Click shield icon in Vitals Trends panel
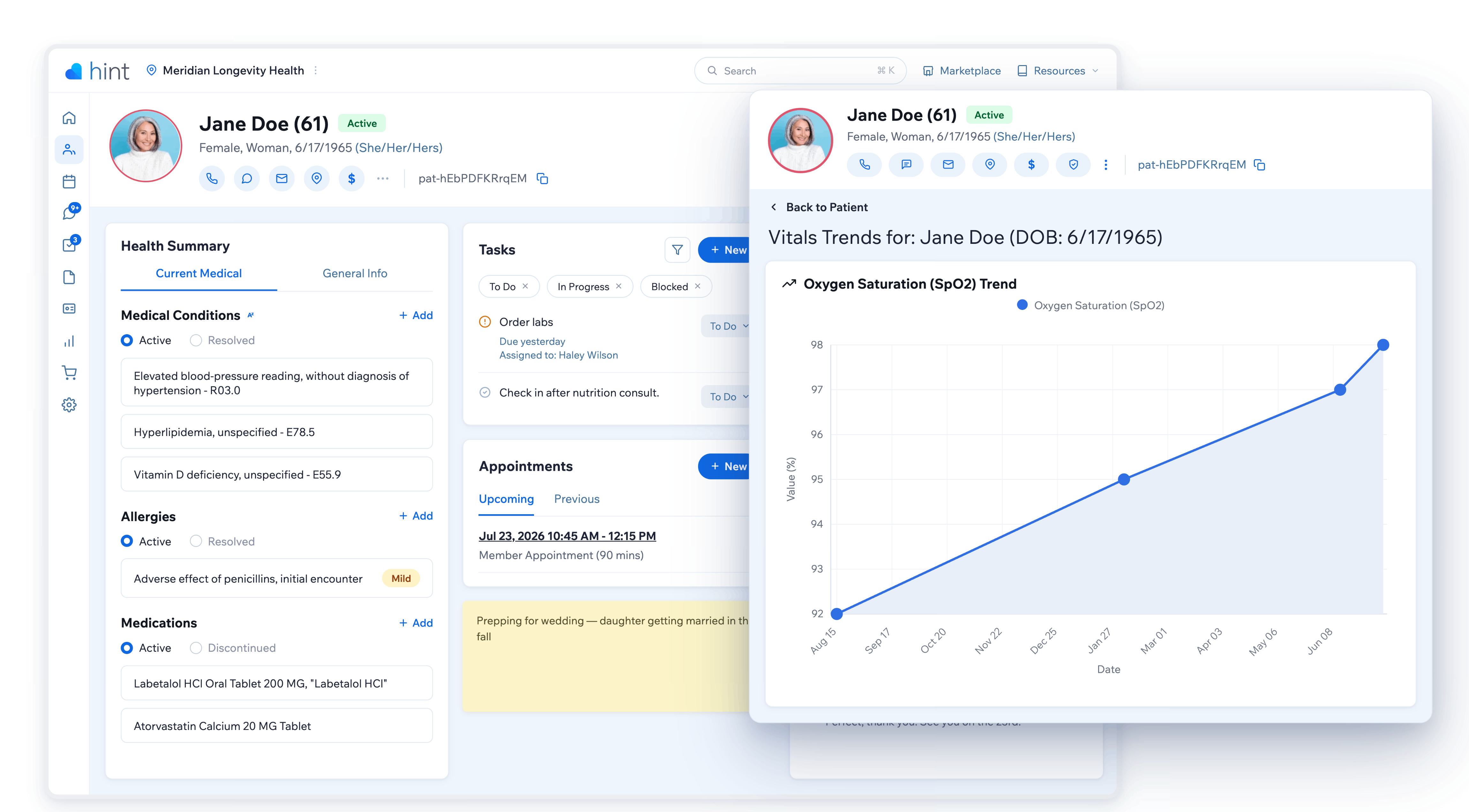The height and width of the screenshot is (812, 1469). pyautogui.click(x=1073, y=165)
